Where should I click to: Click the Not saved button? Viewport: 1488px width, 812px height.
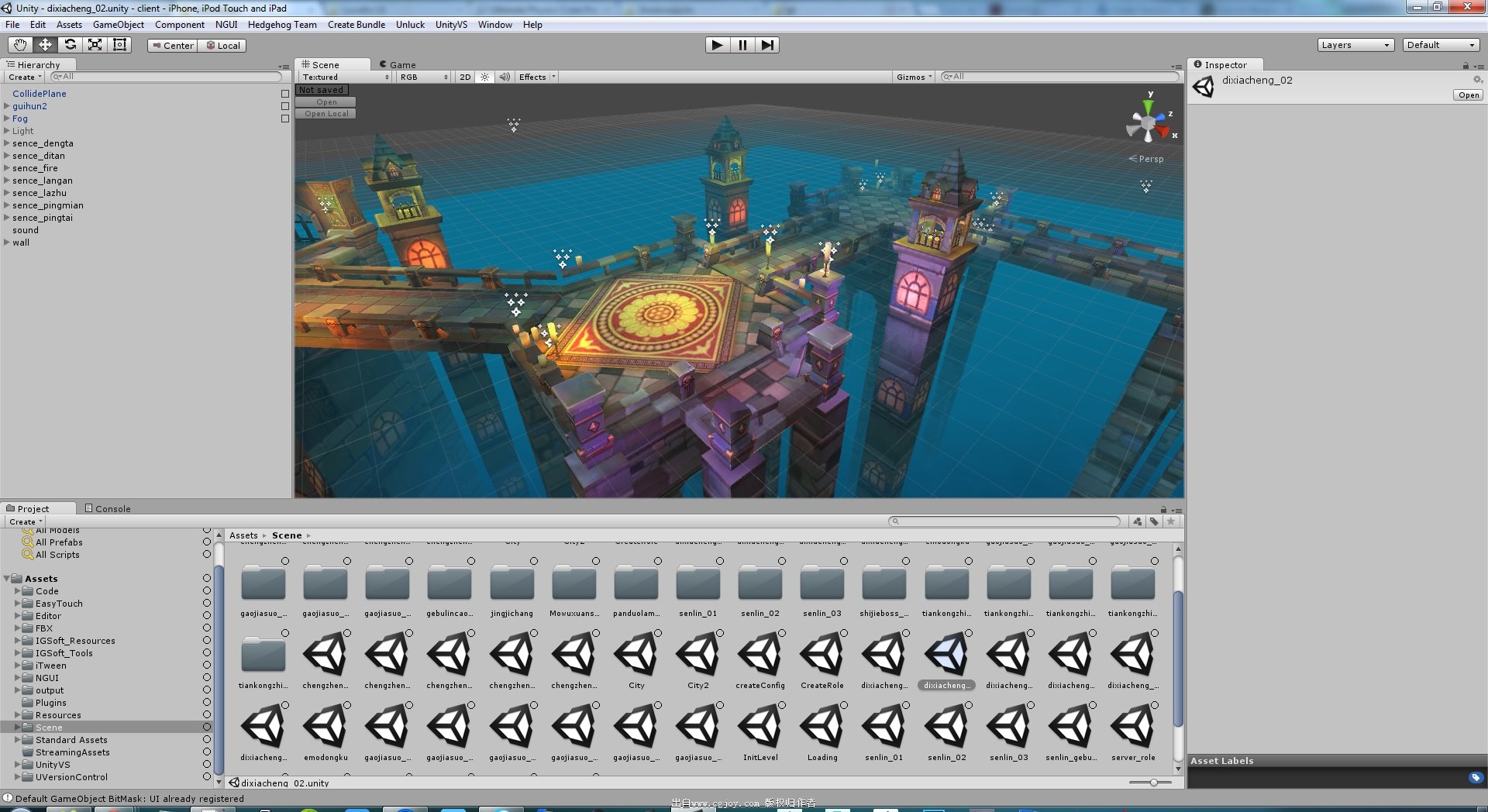322,90
